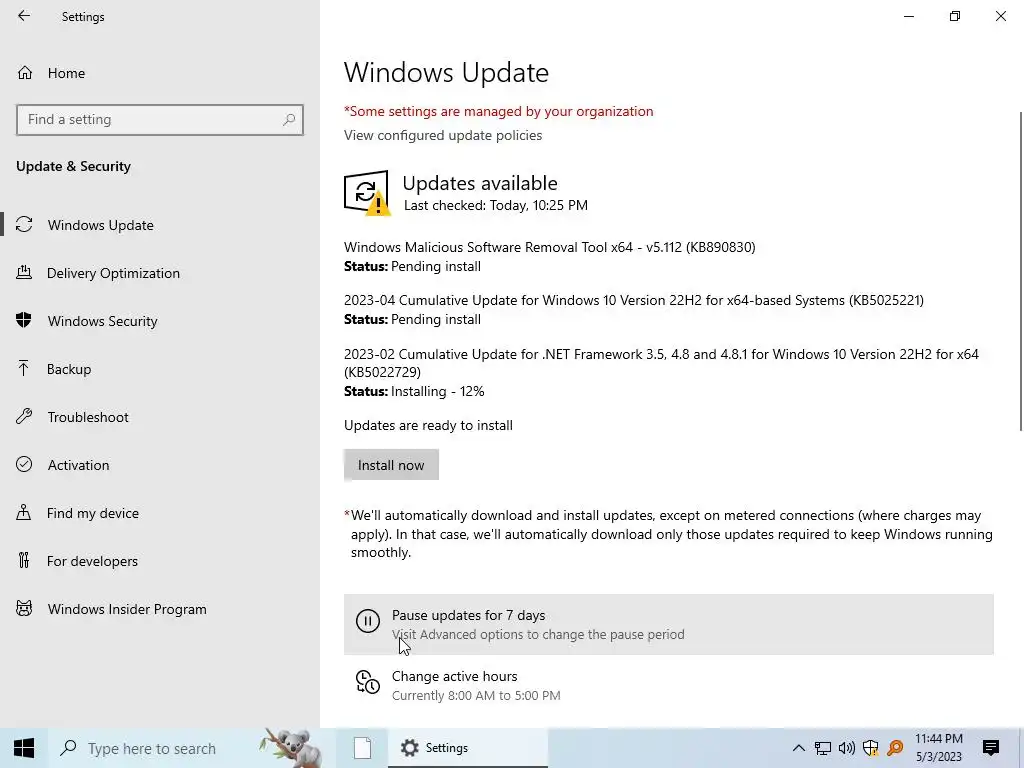1024x768 pixels.
Task: Click the Troubleshoot wrench icon
Action: (x=24, y=416)
